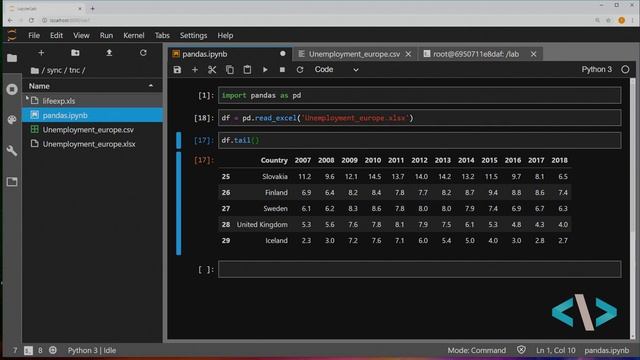
Task: Click the kernel status circle indicator
Action: click(625, 70)
